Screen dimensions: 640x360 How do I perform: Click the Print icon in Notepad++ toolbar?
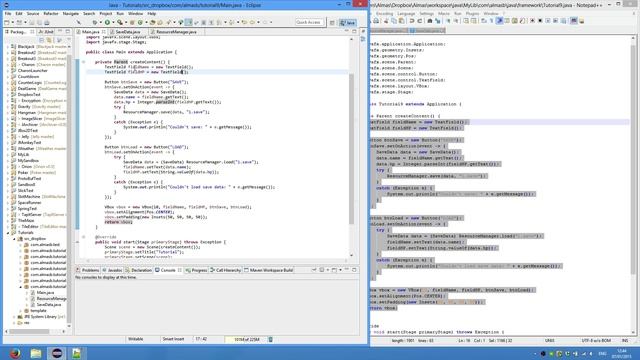(x=376, y=21)
